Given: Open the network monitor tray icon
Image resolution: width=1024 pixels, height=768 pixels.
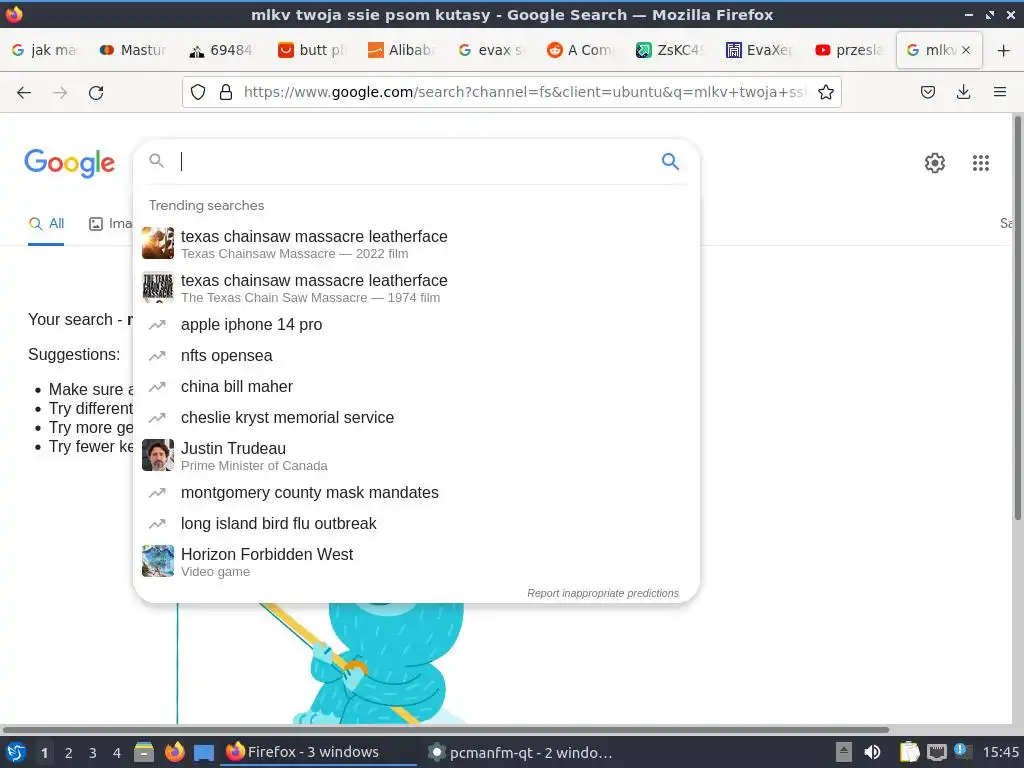Looking at the screenshot, I should (936, 752).
